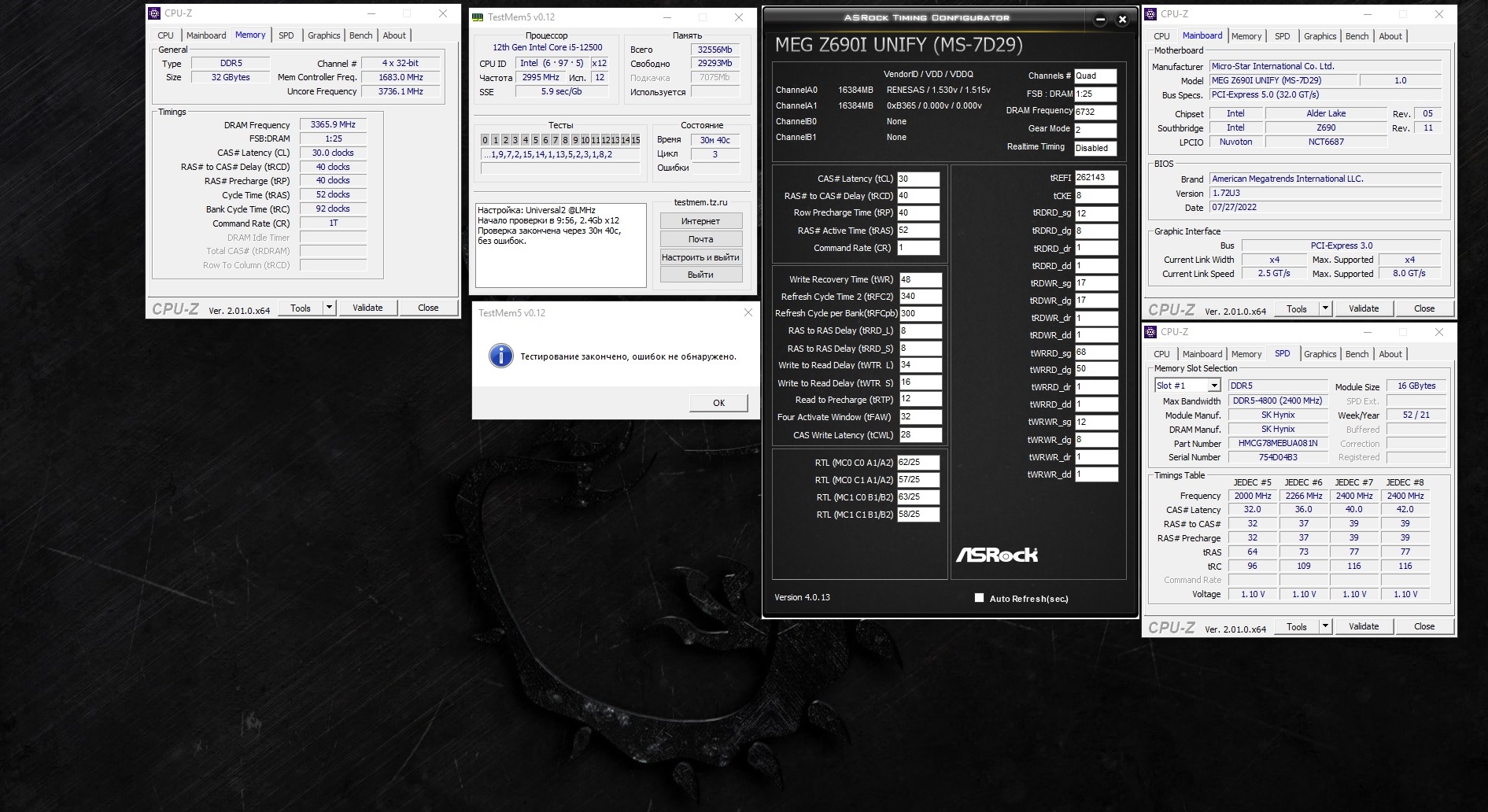
Task: Click the ASRock logo
Action: tap(996, 555)
